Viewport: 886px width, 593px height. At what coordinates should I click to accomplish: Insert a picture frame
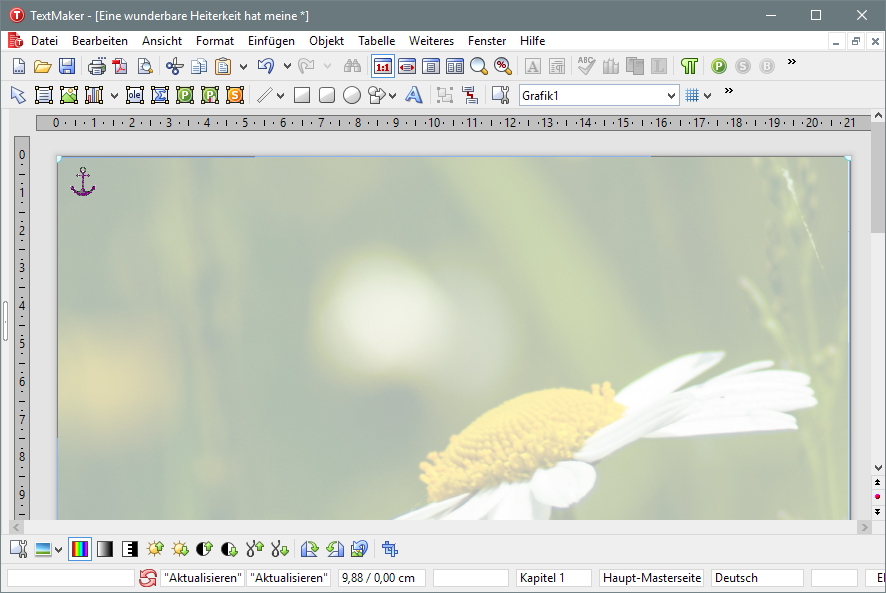[69, 95]
